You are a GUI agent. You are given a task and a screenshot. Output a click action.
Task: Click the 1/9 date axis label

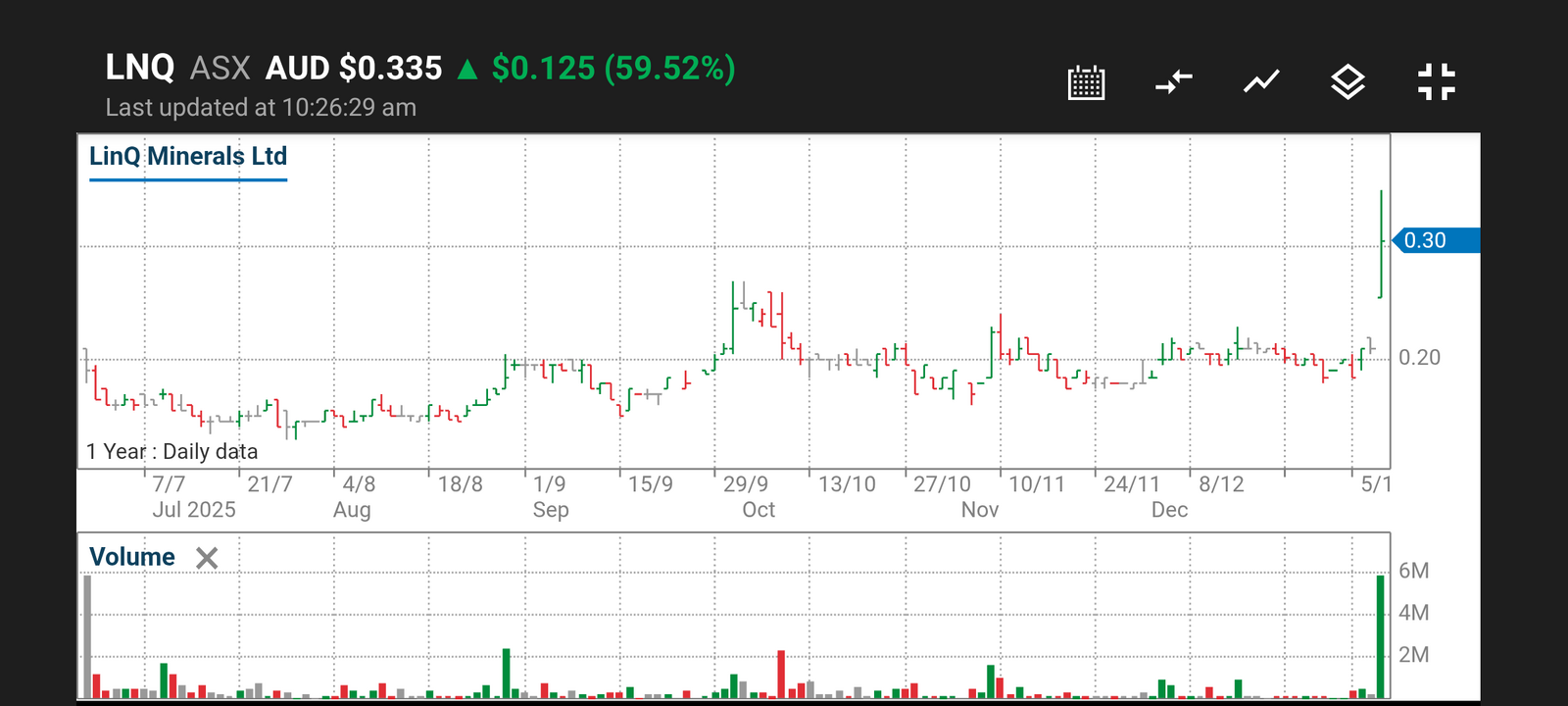[x=549, y=484]
